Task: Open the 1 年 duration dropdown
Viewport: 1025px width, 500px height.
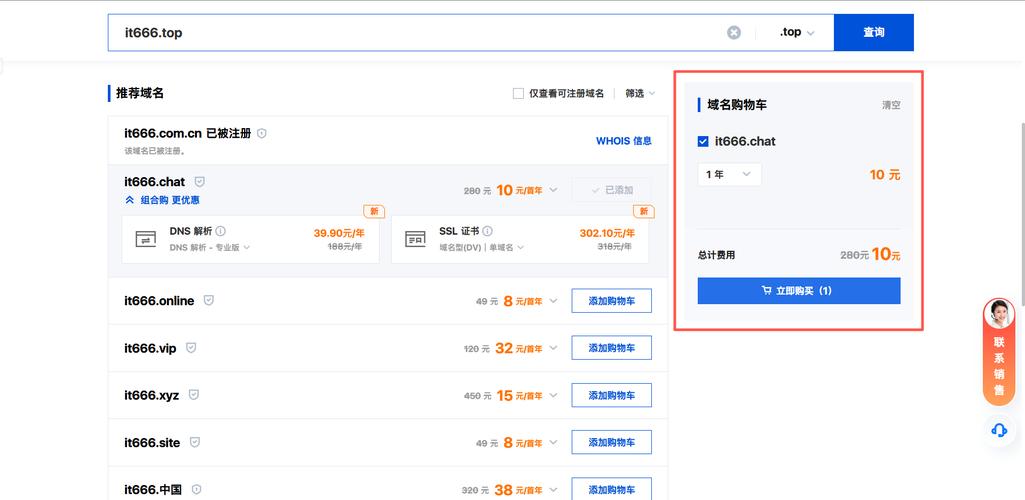Action: (x=729, y=175)
